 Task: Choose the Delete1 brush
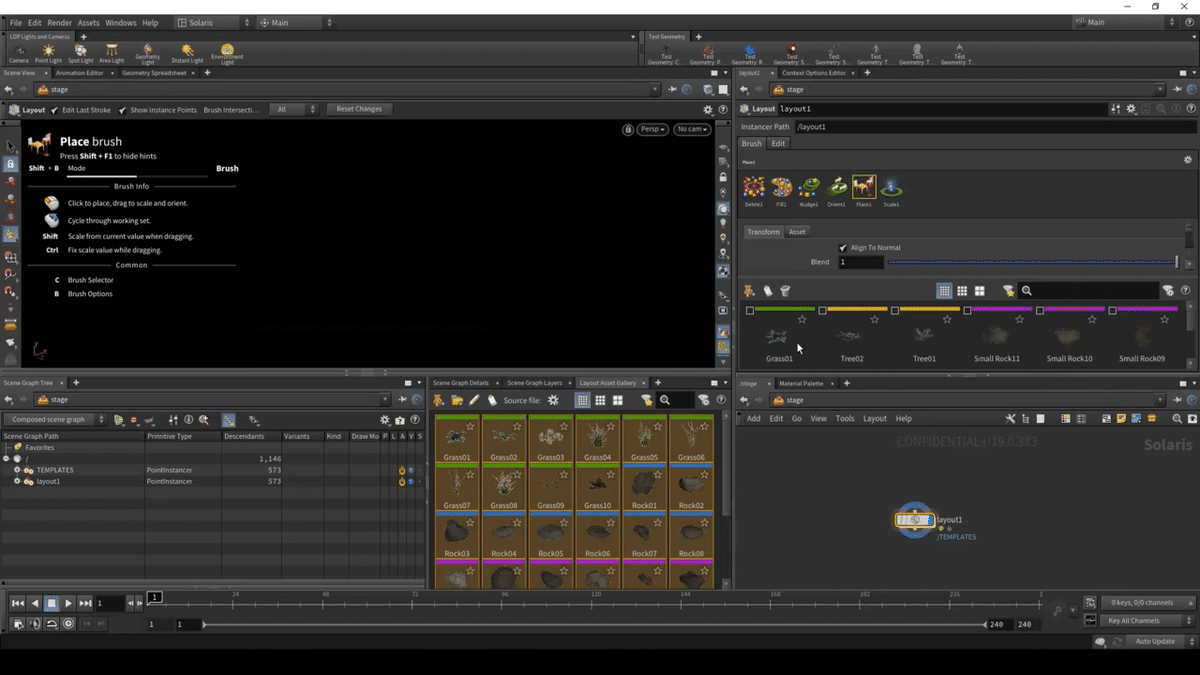click(754, 189)
